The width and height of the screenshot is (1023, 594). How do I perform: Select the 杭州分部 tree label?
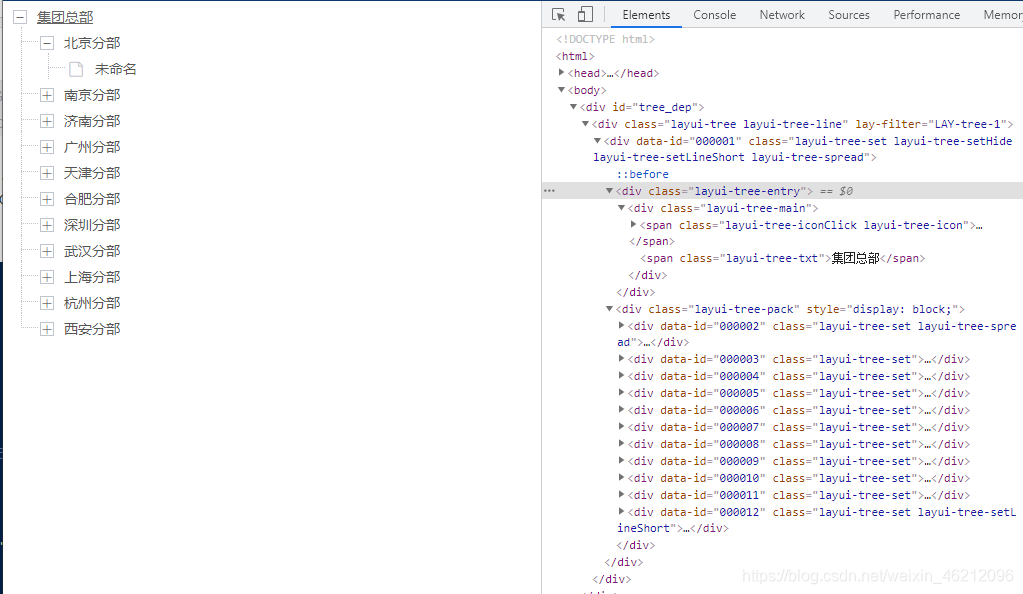[92, 304]
